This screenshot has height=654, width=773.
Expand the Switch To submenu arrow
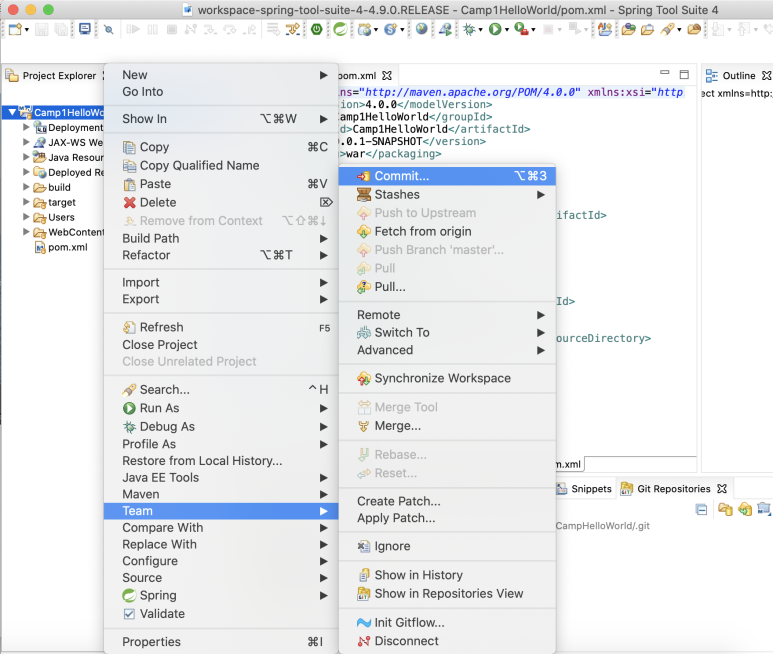(541, 333)
